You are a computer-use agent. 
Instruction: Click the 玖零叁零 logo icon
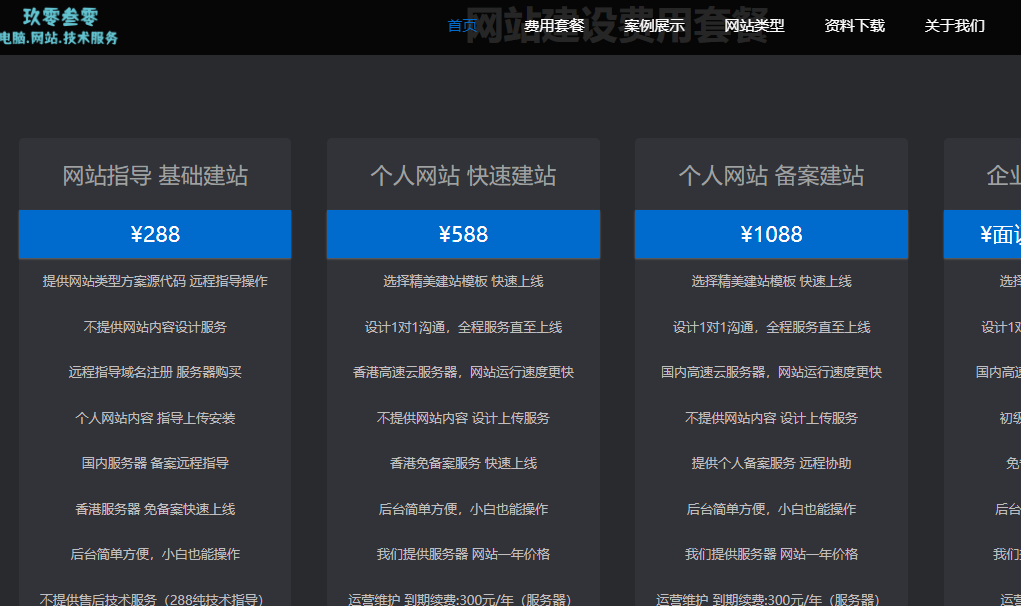click(60, 17)
